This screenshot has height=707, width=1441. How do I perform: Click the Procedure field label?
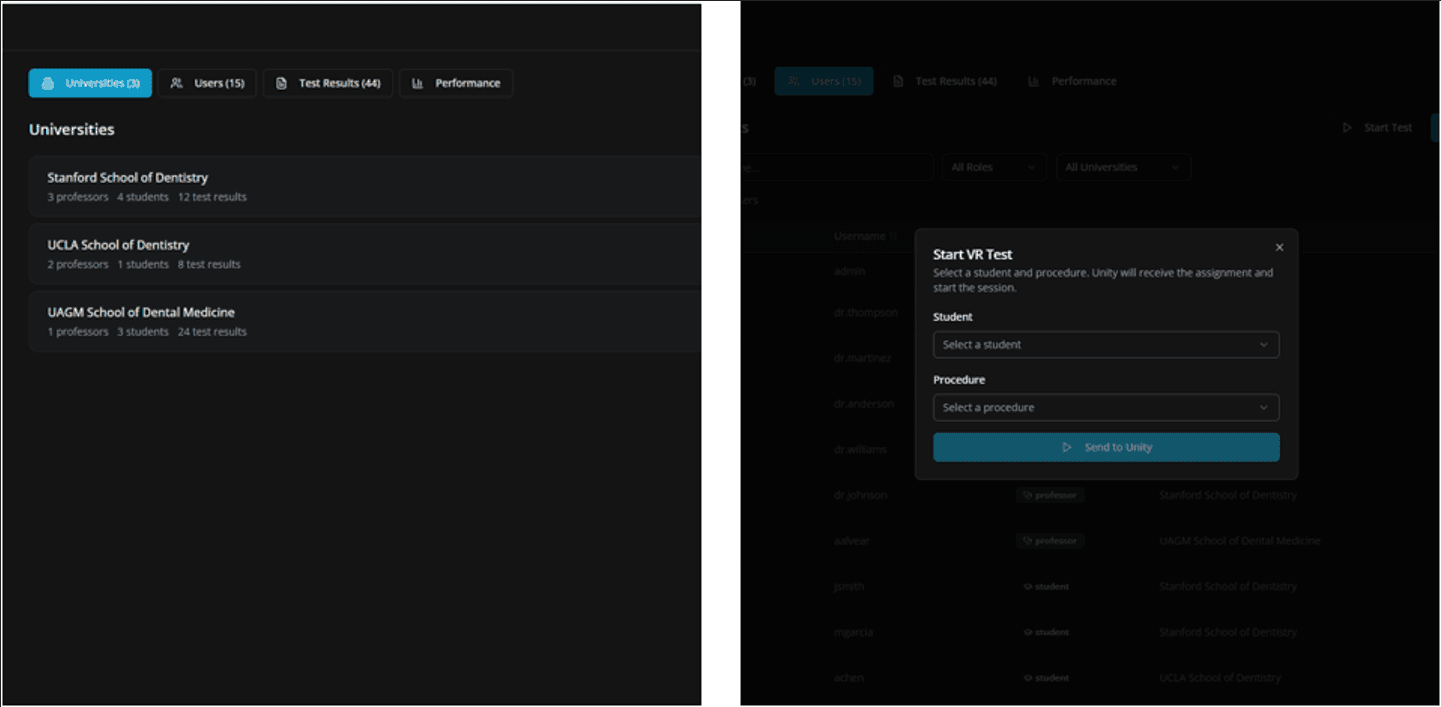coord(959,380)
